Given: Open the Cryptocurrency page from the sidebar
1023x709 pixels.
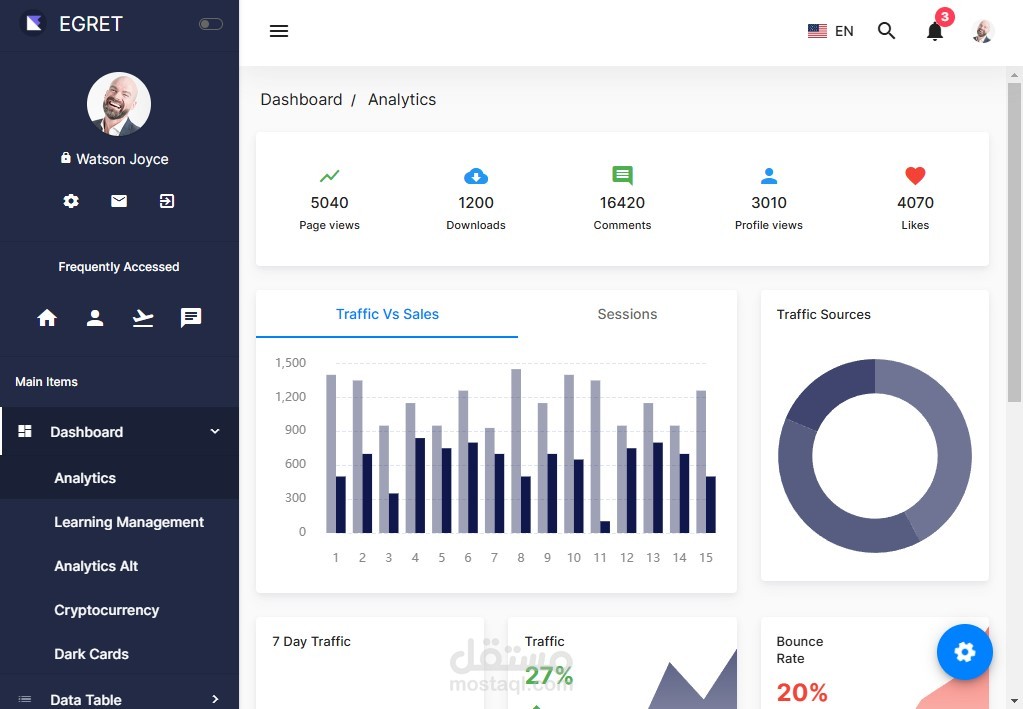Looking at the screenshot, I should tap(106, 610).
